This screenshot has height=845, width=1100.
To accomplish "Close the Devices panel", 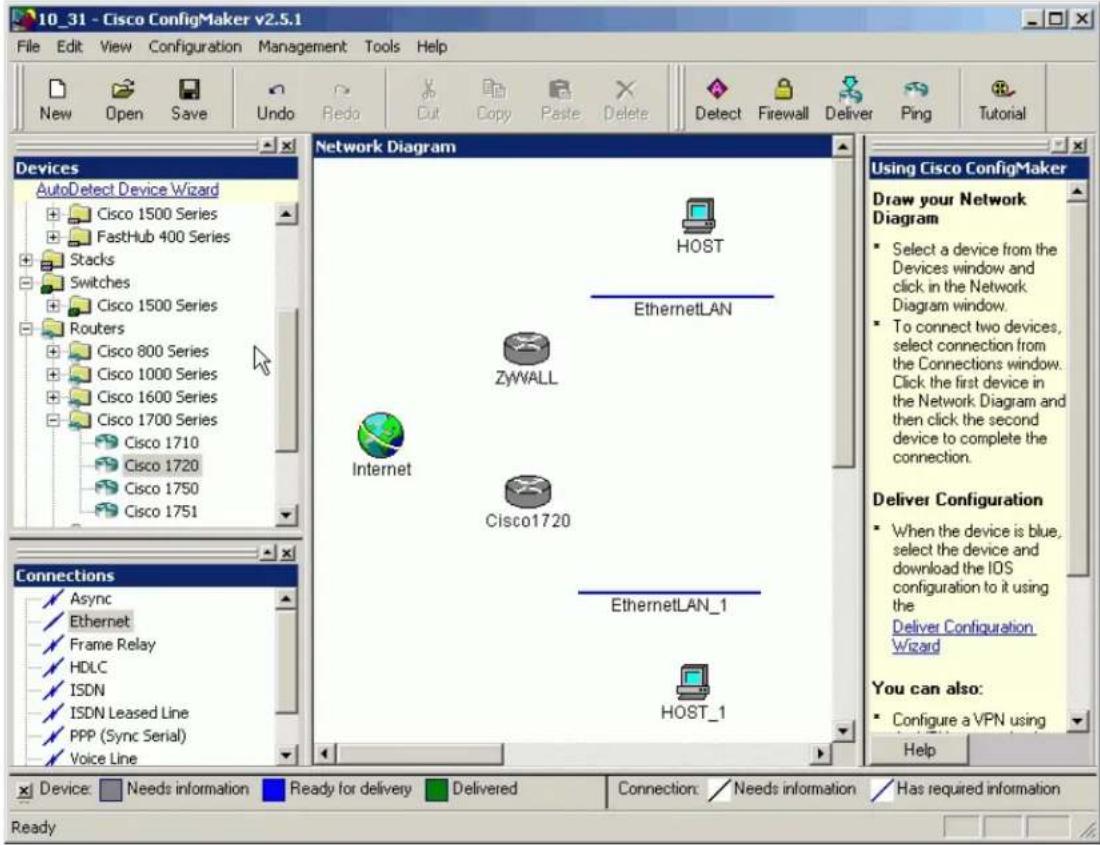I will coord(288,146).
